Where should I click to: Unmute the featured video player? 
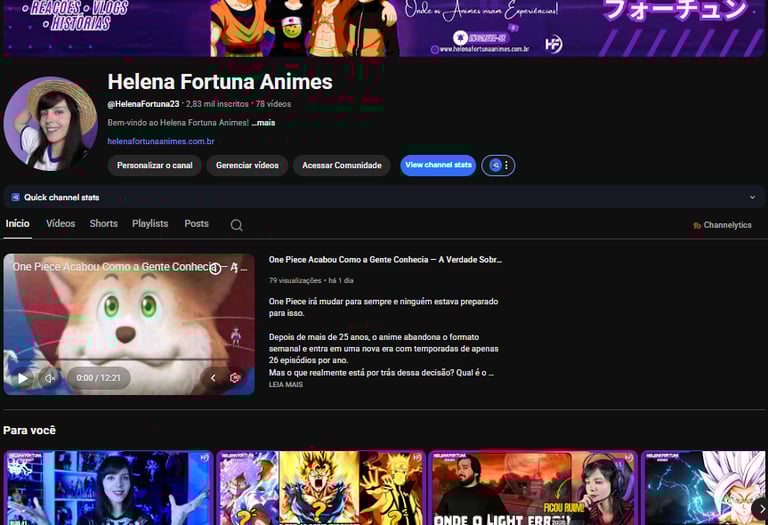click(50, 378)
